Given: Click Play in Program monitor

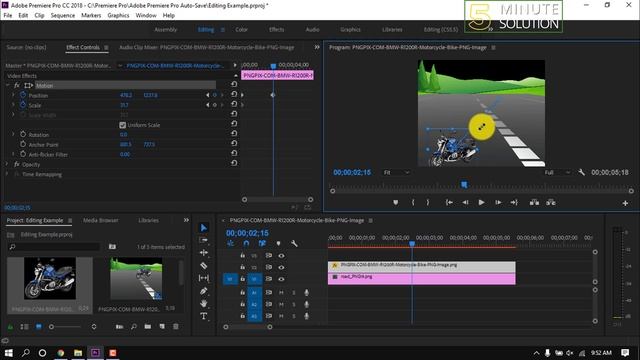Looking at the screenshot, I should [481, 202].
